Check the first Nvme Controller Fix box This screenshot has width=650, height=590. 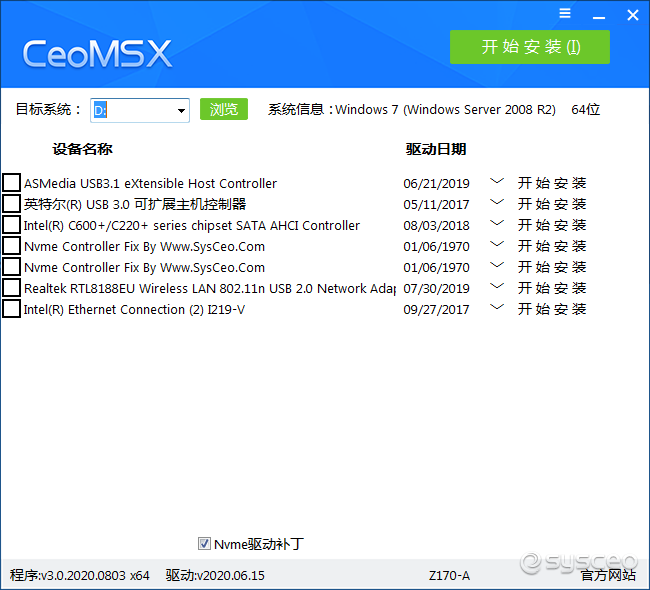tap(12, 246)
